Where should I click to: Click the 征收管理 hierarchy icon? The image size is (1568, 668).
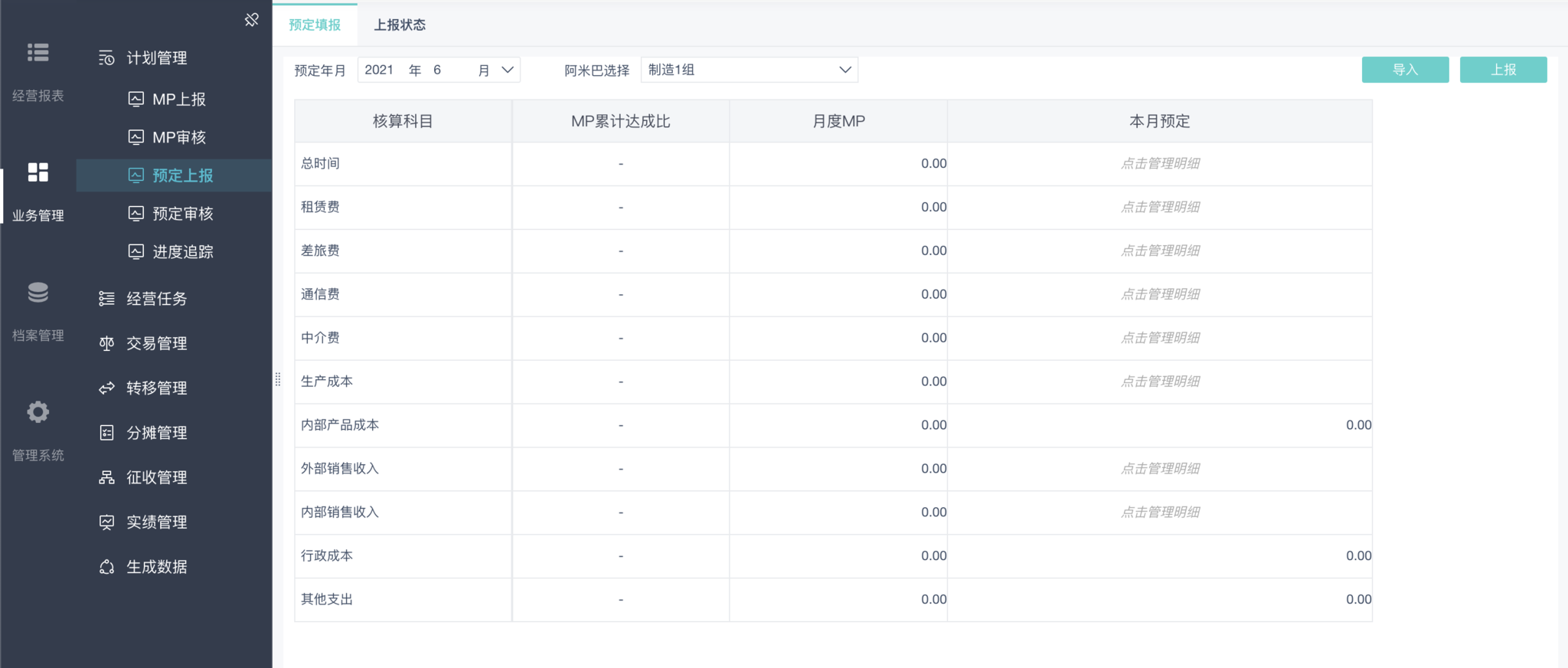(106, 478)
